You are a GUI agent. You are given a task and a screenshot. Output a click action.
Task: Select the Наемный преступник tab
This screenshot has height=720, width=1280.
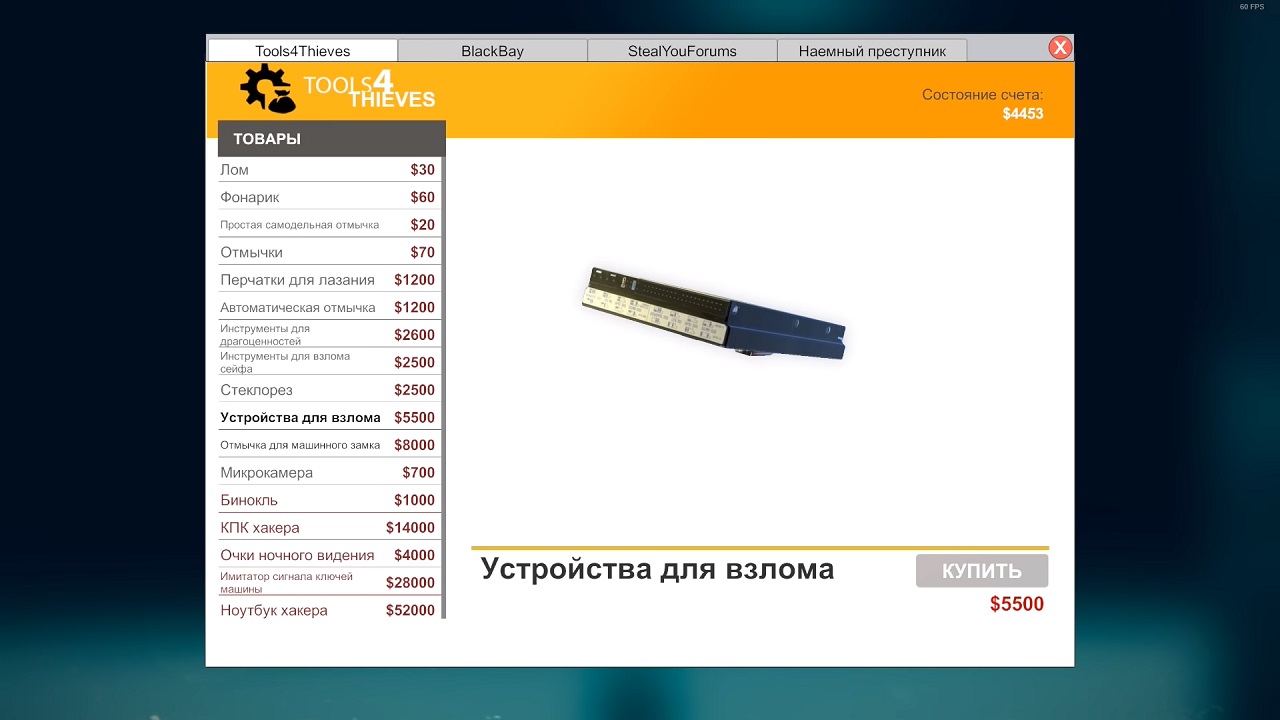click(872, 51)
